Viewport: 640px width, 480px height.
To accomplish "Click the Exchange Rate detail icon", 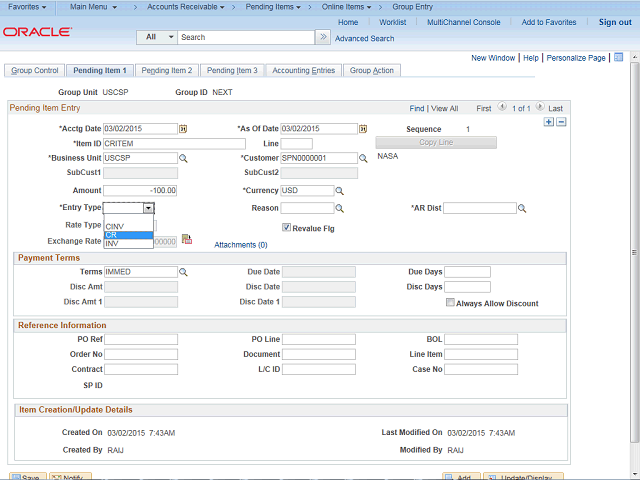I will [x=186, y=240].
